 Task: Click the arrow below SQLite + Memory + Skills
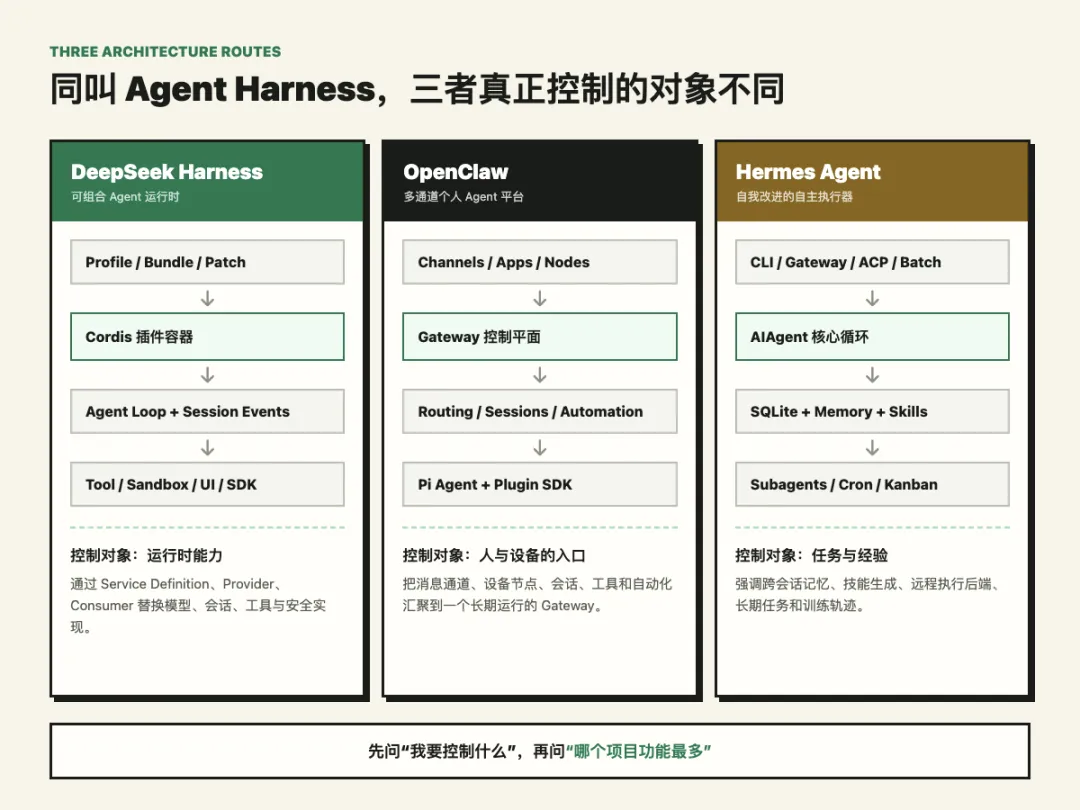tap(872, 448)
